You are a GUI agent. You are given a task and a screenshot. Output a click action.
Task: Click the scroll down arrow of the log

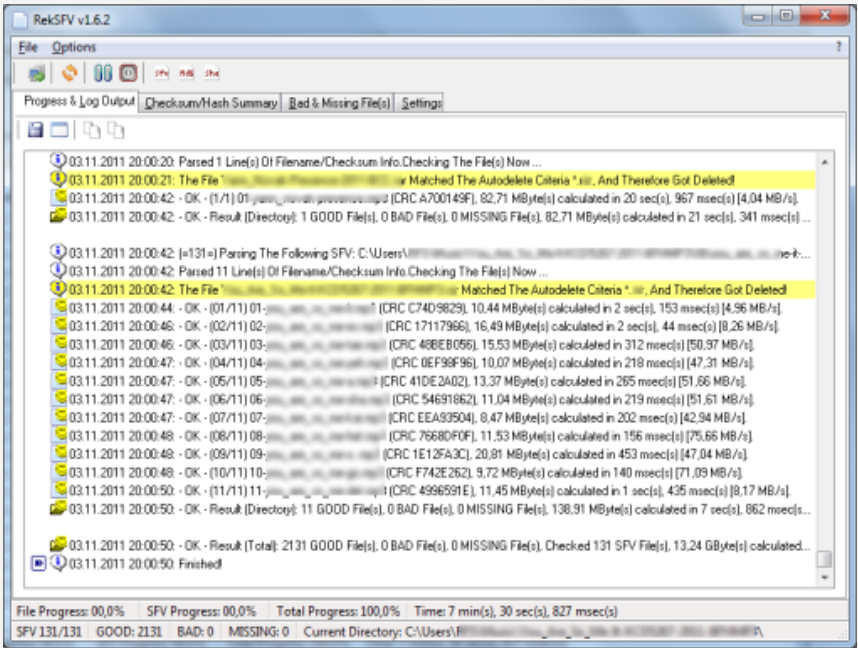(824, 578)
